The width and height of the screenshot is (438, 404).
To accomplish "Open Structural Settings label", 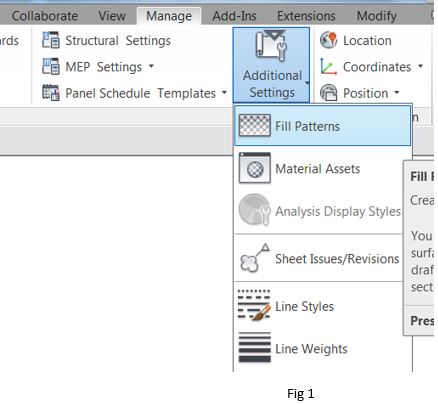I will coord(118,41).
